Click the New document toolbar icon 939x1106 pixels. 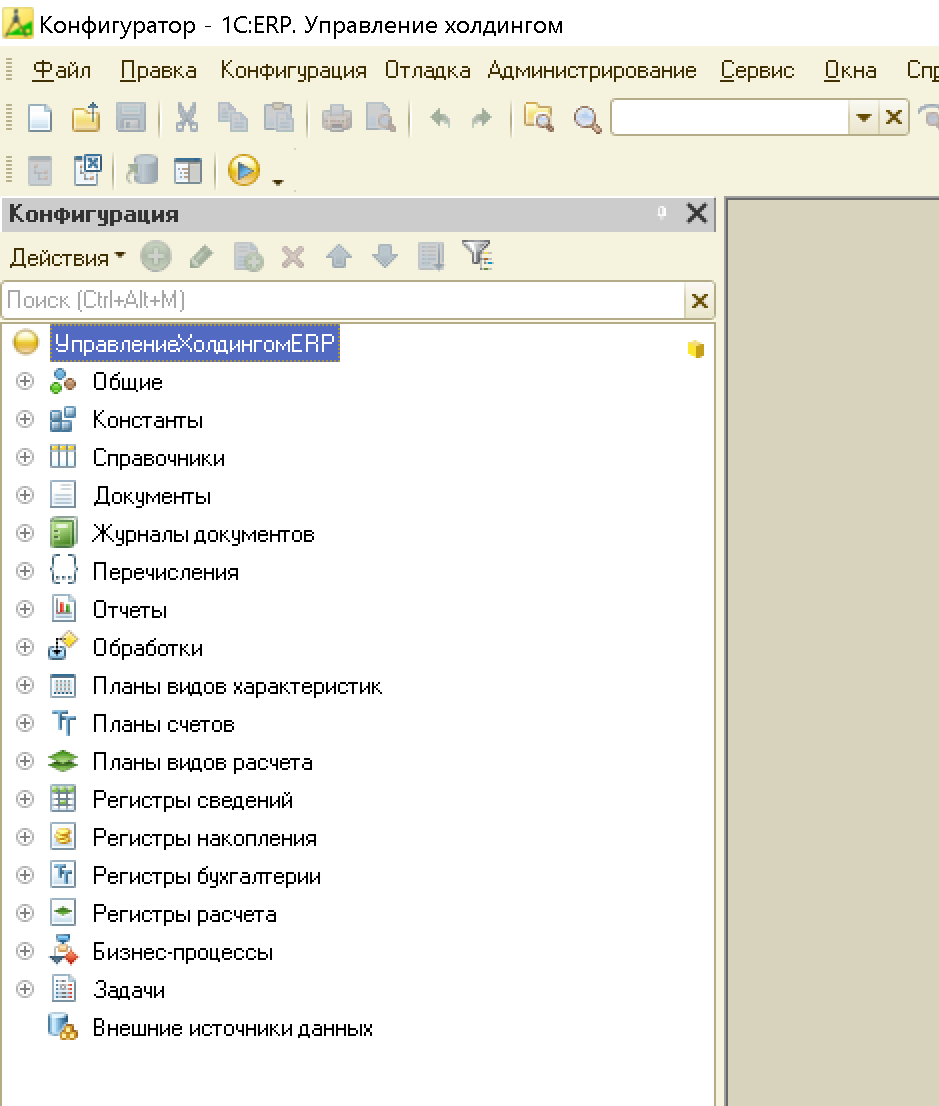click(x=40, y=118)
